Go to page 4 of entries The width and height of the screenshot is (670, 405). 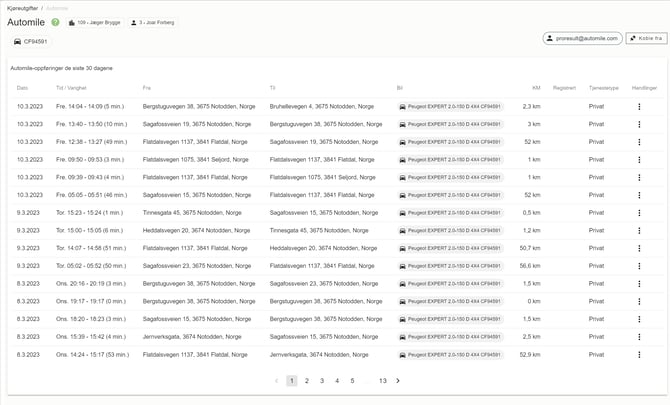pyautogui.click(x=337, y=381)
